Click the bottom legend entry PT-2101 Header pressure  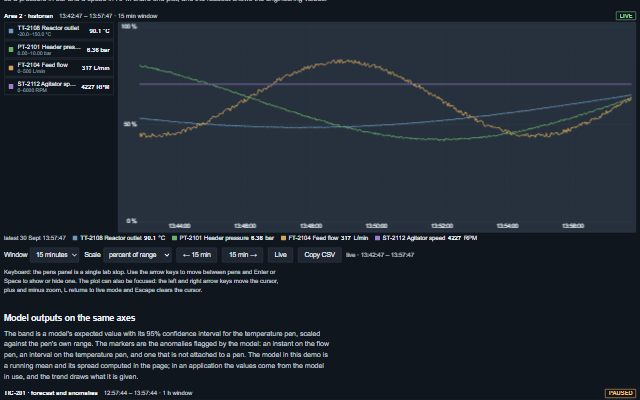click(x=223, y=238)
